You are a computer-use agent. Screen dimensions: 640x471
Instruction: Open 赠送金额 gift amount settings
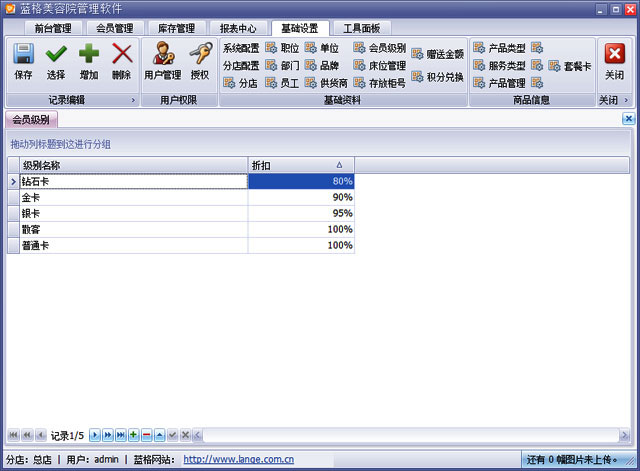tap(438, 54)
